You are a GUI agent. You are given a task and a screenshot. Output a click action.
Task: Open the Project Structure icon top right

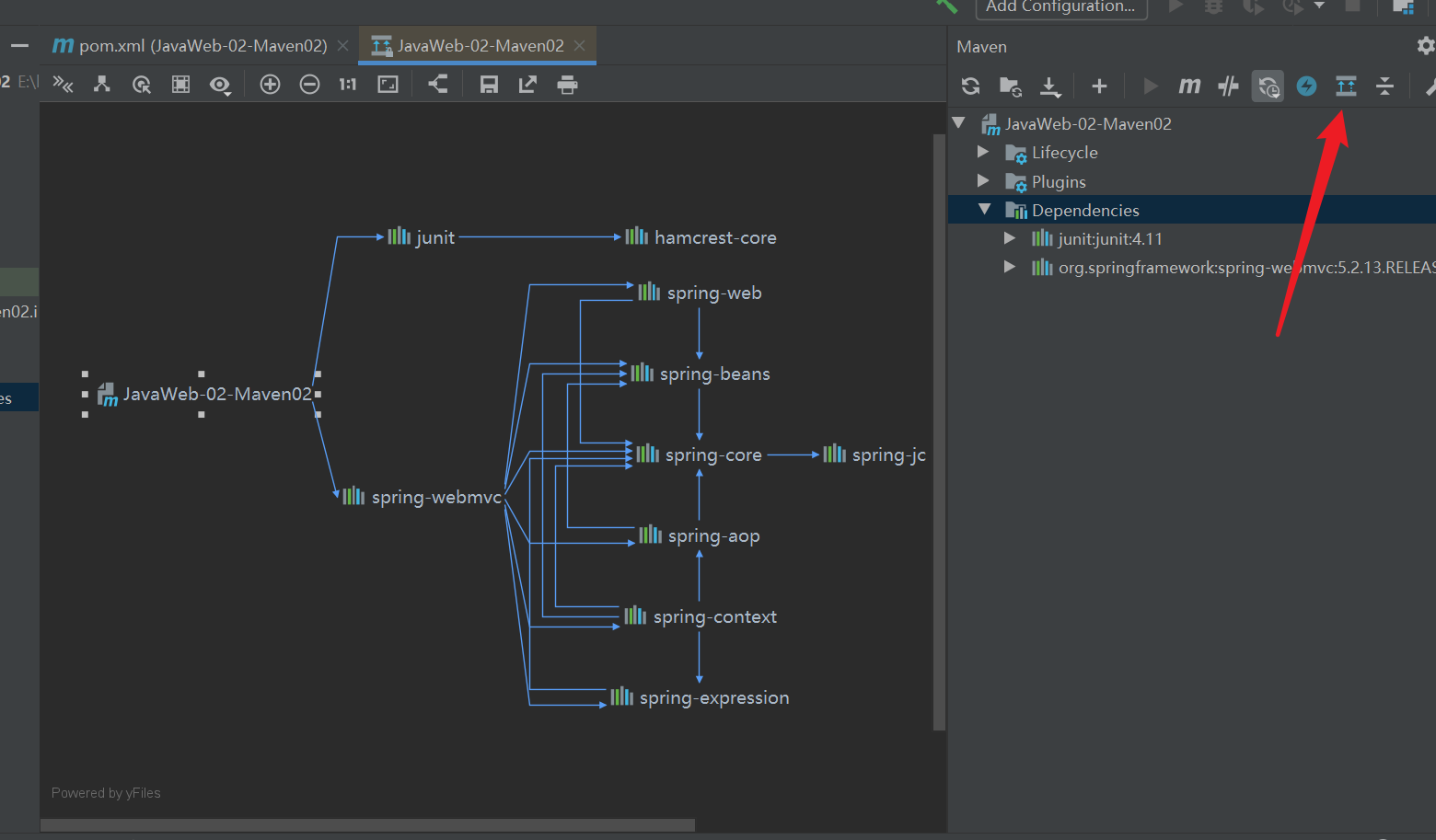coord(1403,6)
